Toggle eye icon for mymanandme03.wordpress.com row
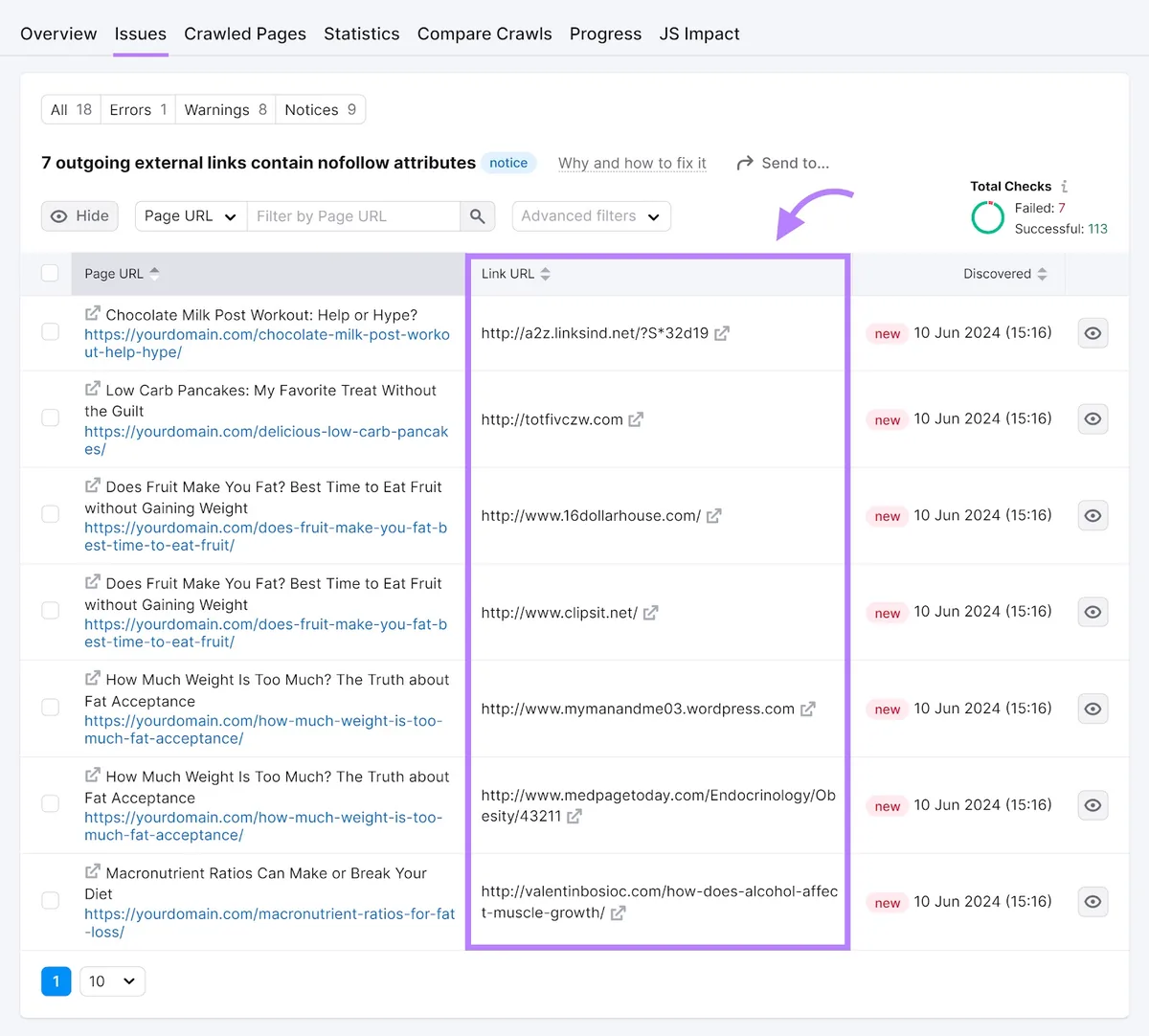Image resolution: width=1149 pixels, height=1036 pixels. click(1093, 709)
